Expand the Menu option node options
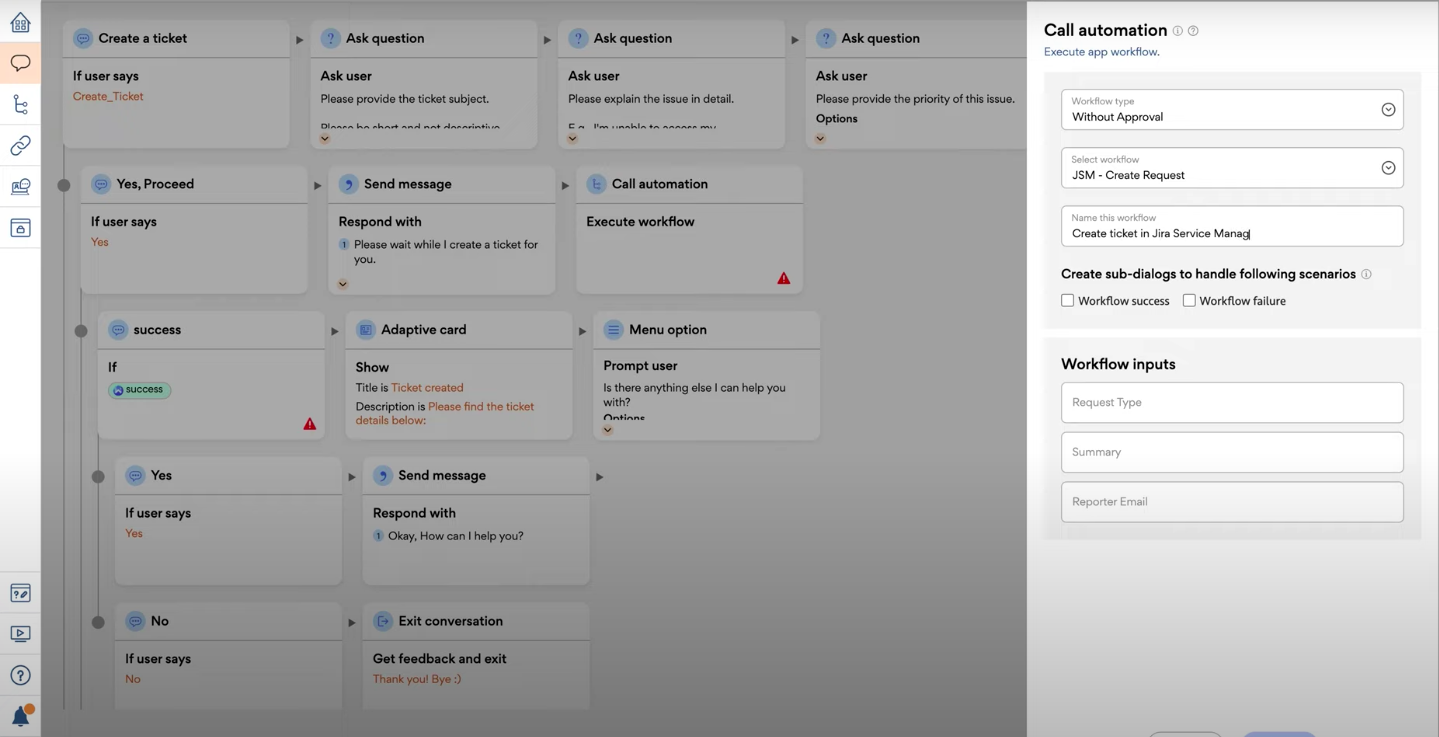 (x=607, y=430)
